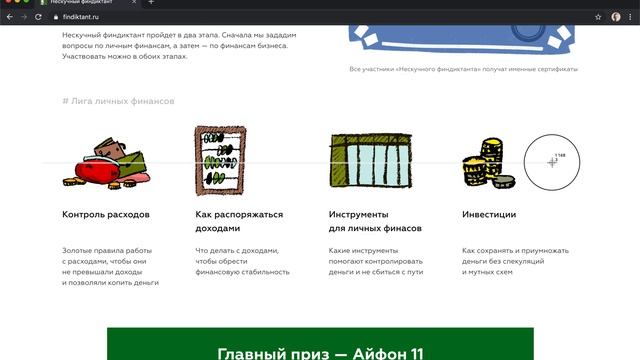Click description text Как сохранять и приумножать
The height and width of the screenshot is (360, 640).
[x=515, y=261]
